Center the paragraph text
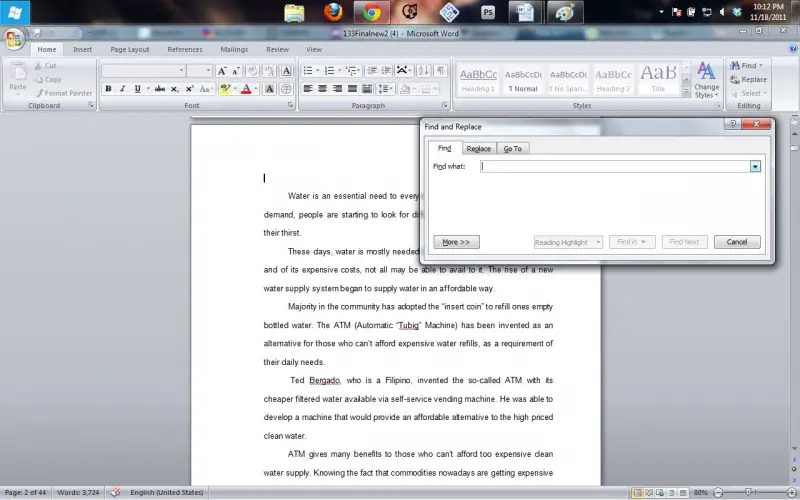The image size is (800, 500). 322,89
